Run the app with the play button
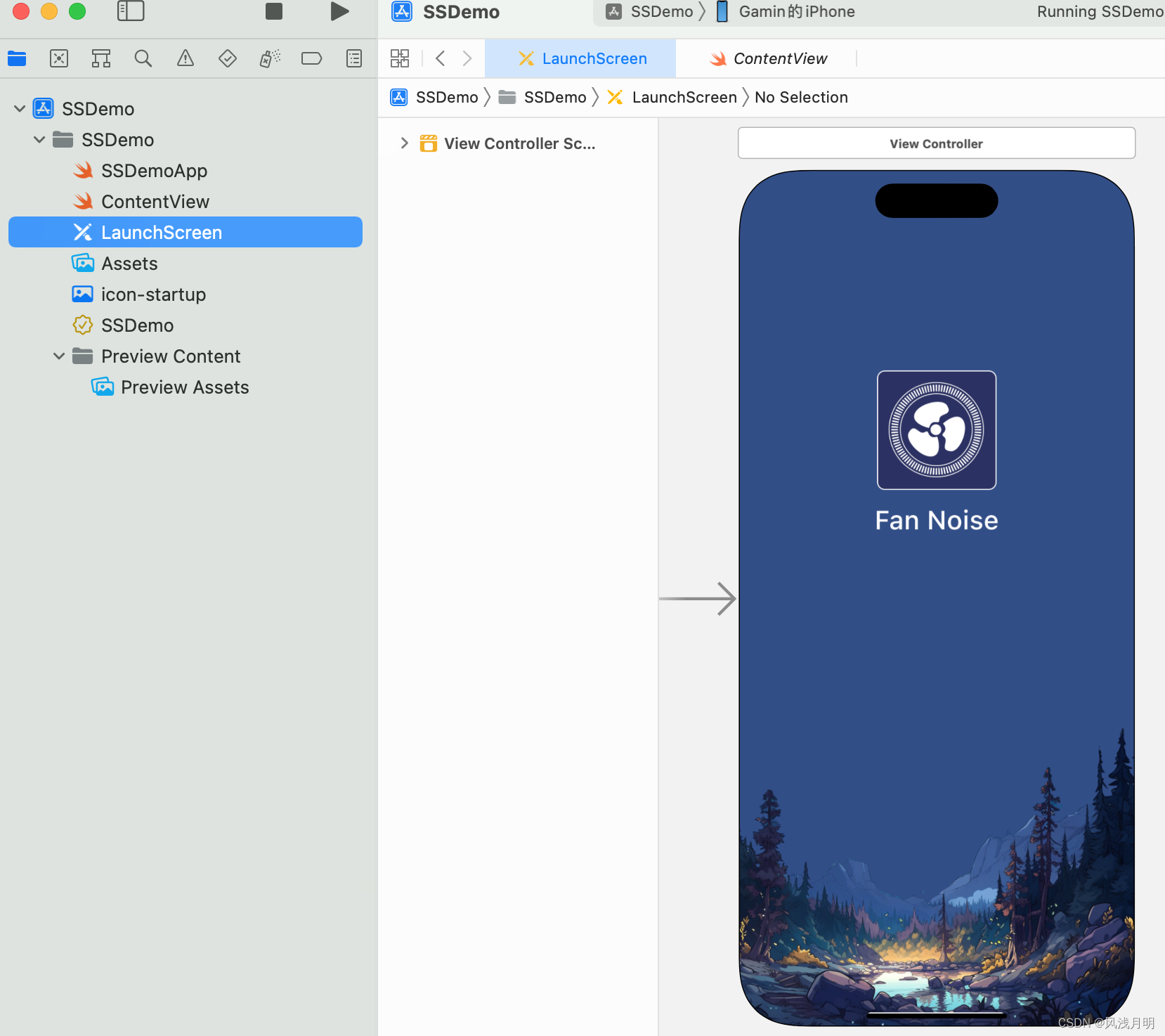Viewport: 1165px width, 1036px height. click(x=339, y=11)
